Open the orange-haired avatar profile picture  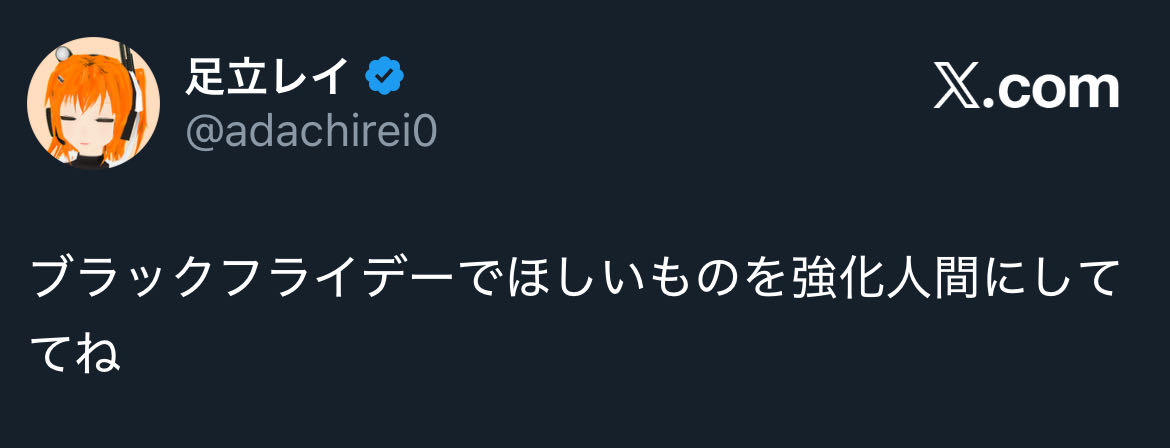coord(93,103)
